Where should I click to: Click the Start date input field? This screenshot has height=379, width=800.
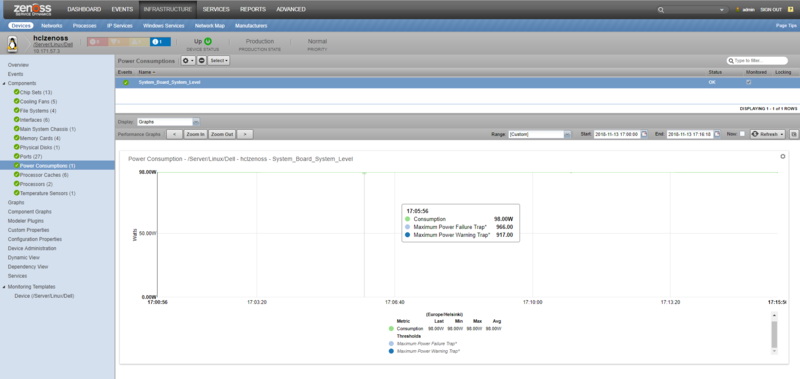[617, 134]
